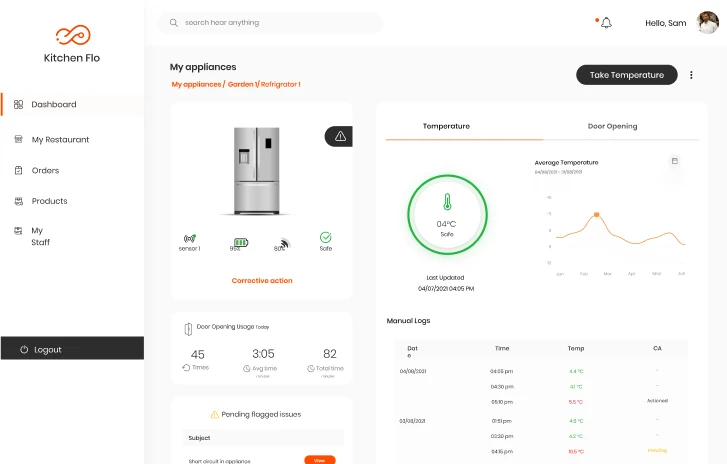Image resolution: width=727 pixels, height=464 pixels.
Task: Click the Corrective action link
Action: point(262,281)
